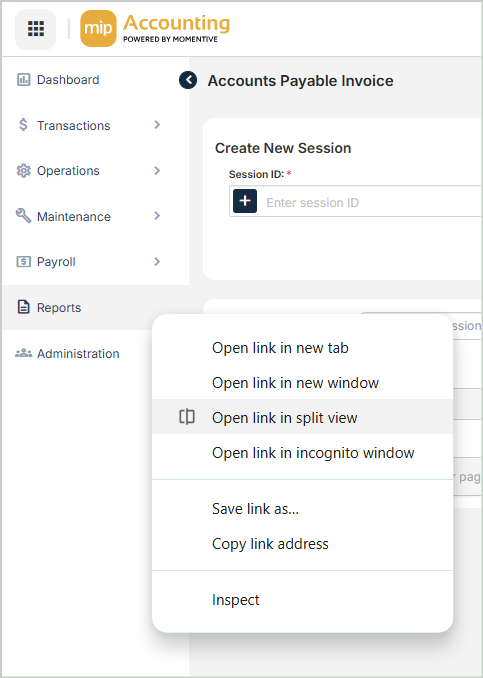
Task: Open the app launcher grid icon
Action: click(x=35, y=29)
